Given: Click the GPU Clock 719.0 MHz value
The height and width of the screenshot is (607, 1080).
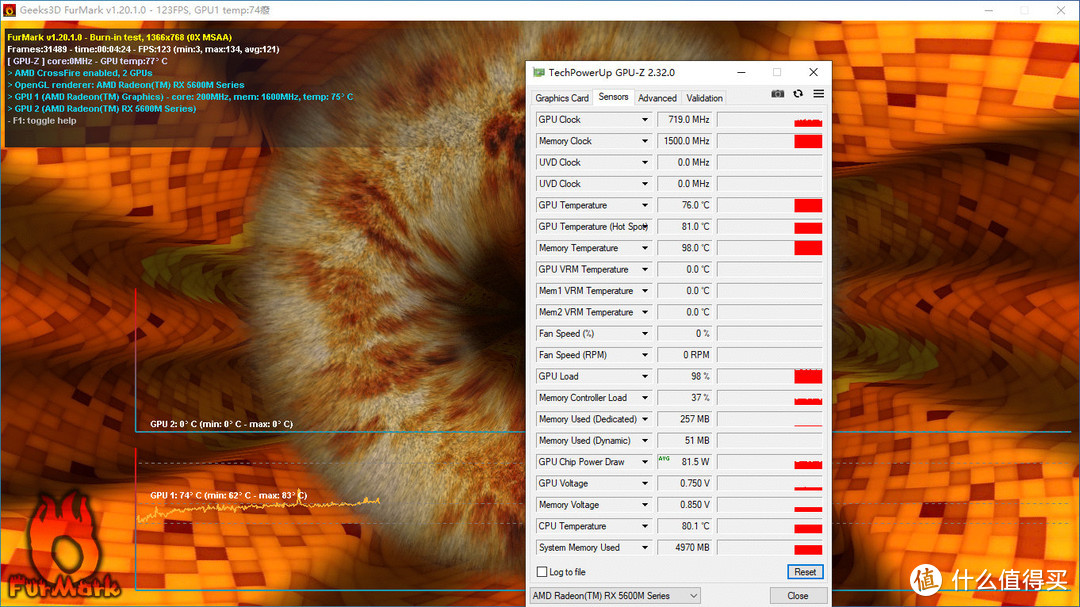Looking at the screenshot, I should coord(685,120).
